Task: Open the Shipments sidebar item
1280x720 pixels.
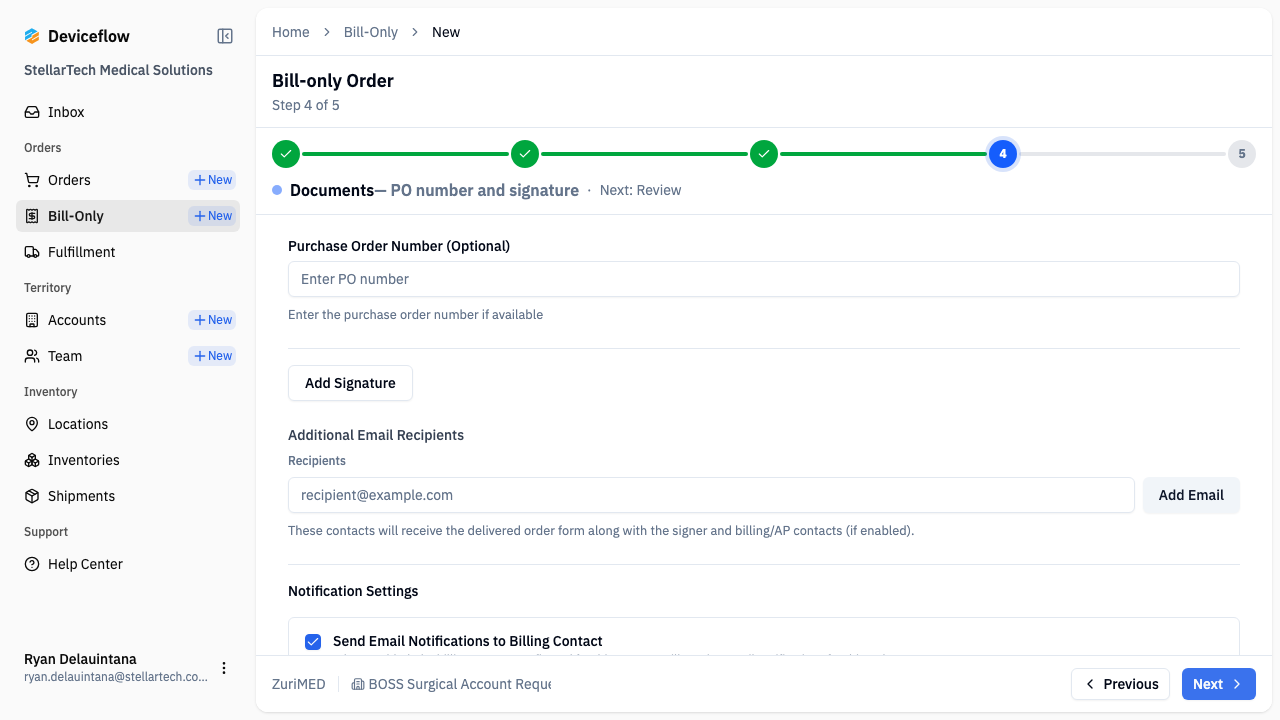Action: click(x=81, y=496)
